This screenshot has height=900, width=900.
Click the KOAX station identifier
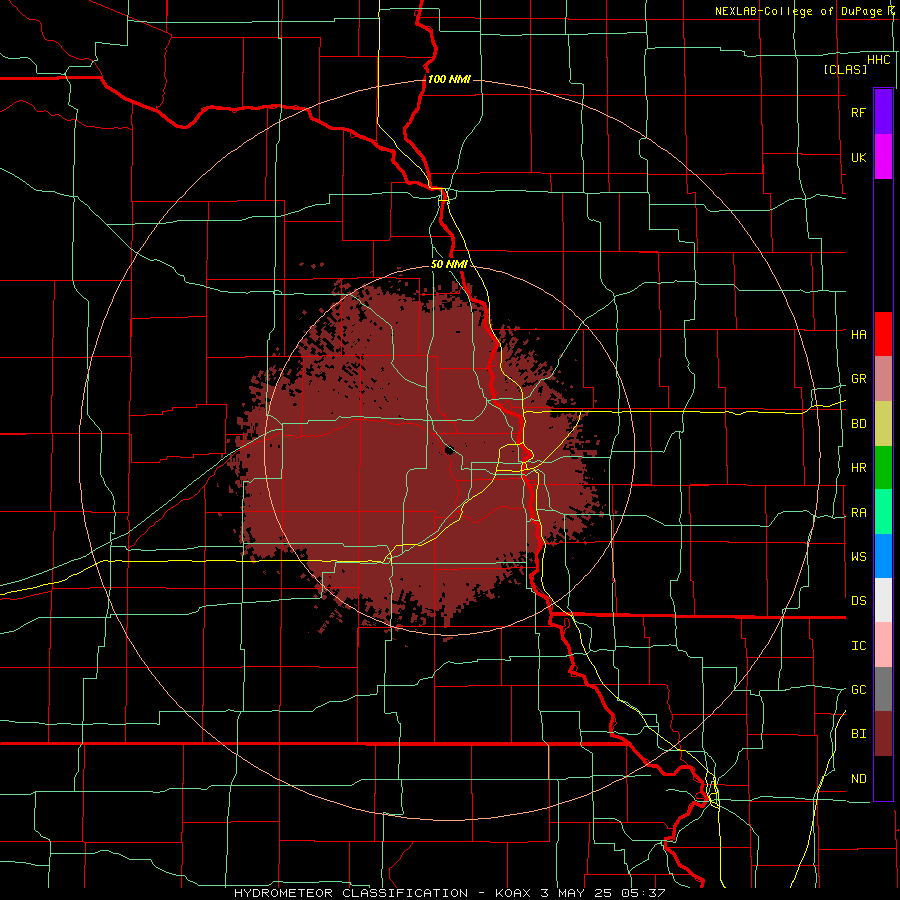511,893
